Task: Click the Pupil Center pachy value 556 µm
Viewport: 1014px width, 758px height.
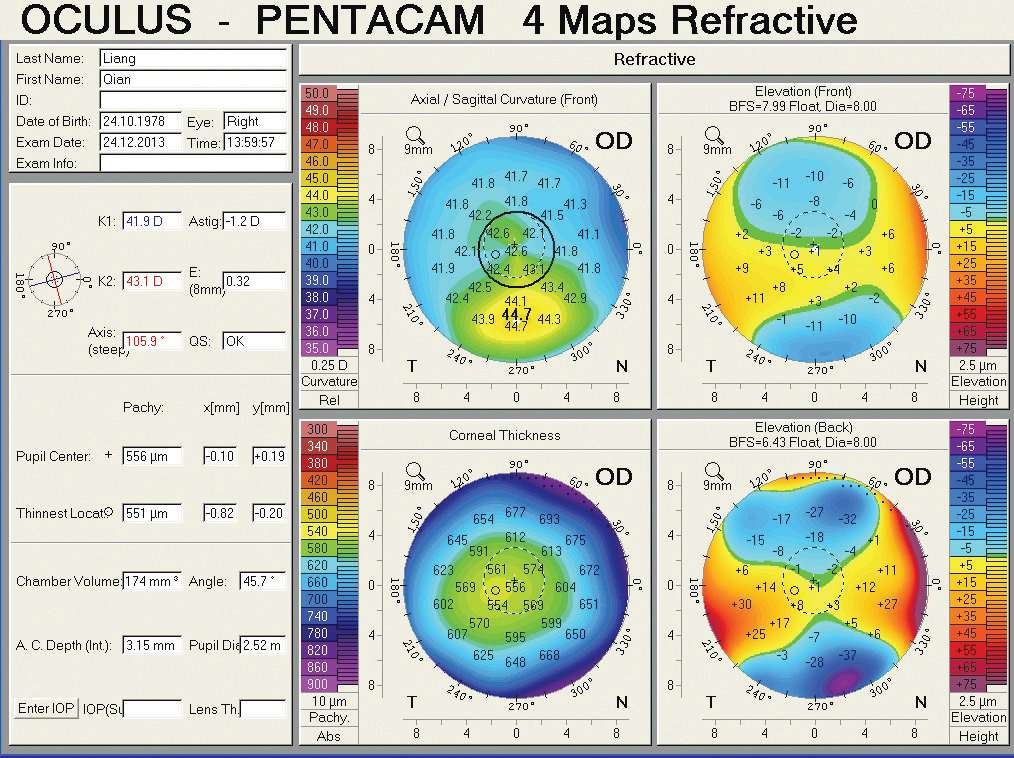Action: [152, 456]
